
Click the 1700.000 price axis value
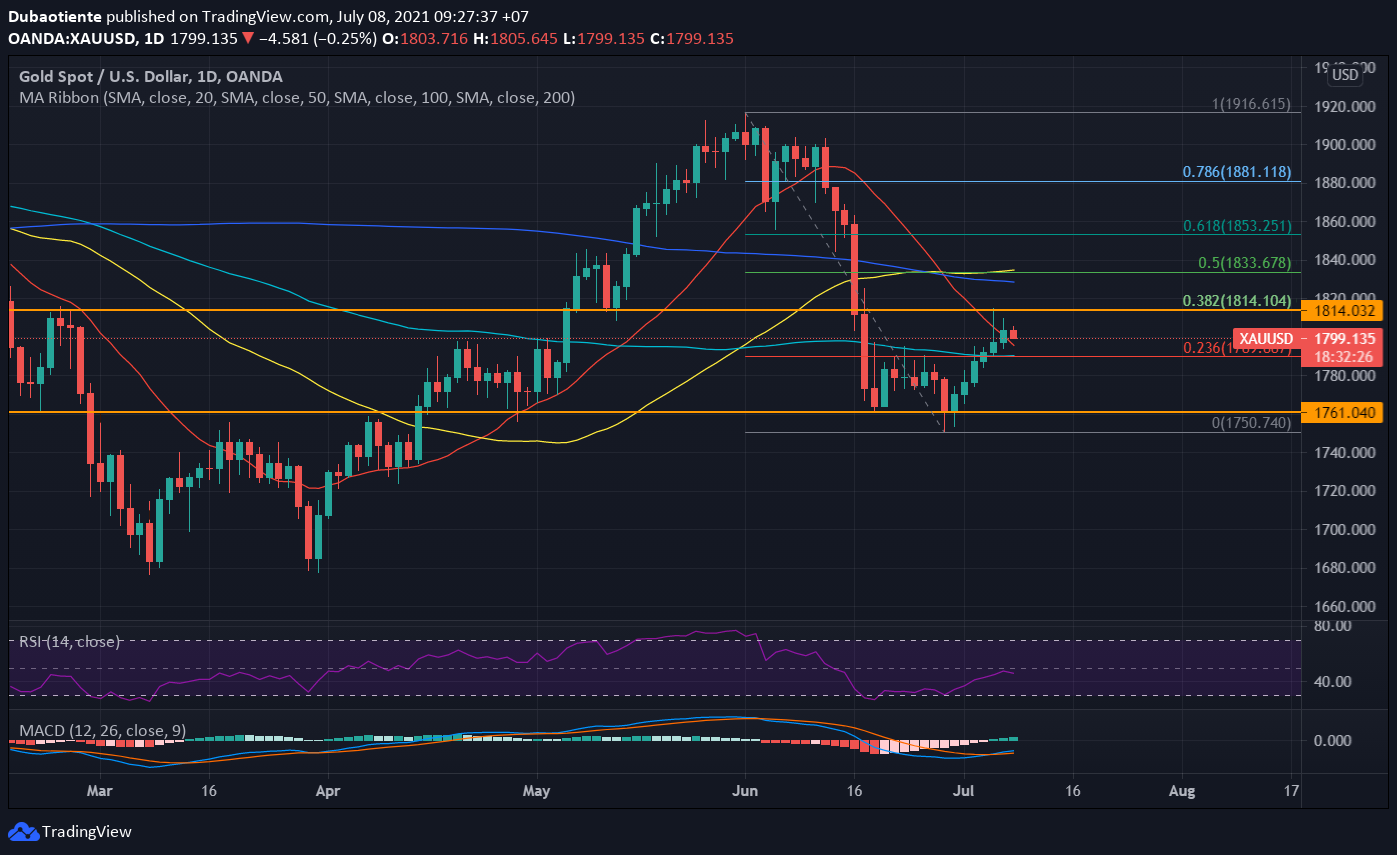tap(1345, 529)
